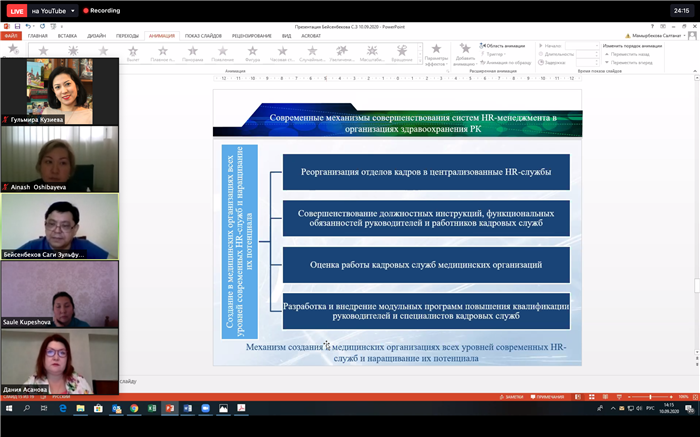
Task: Click the Excel icon in the taskbar
Action: tap(152, 408)
